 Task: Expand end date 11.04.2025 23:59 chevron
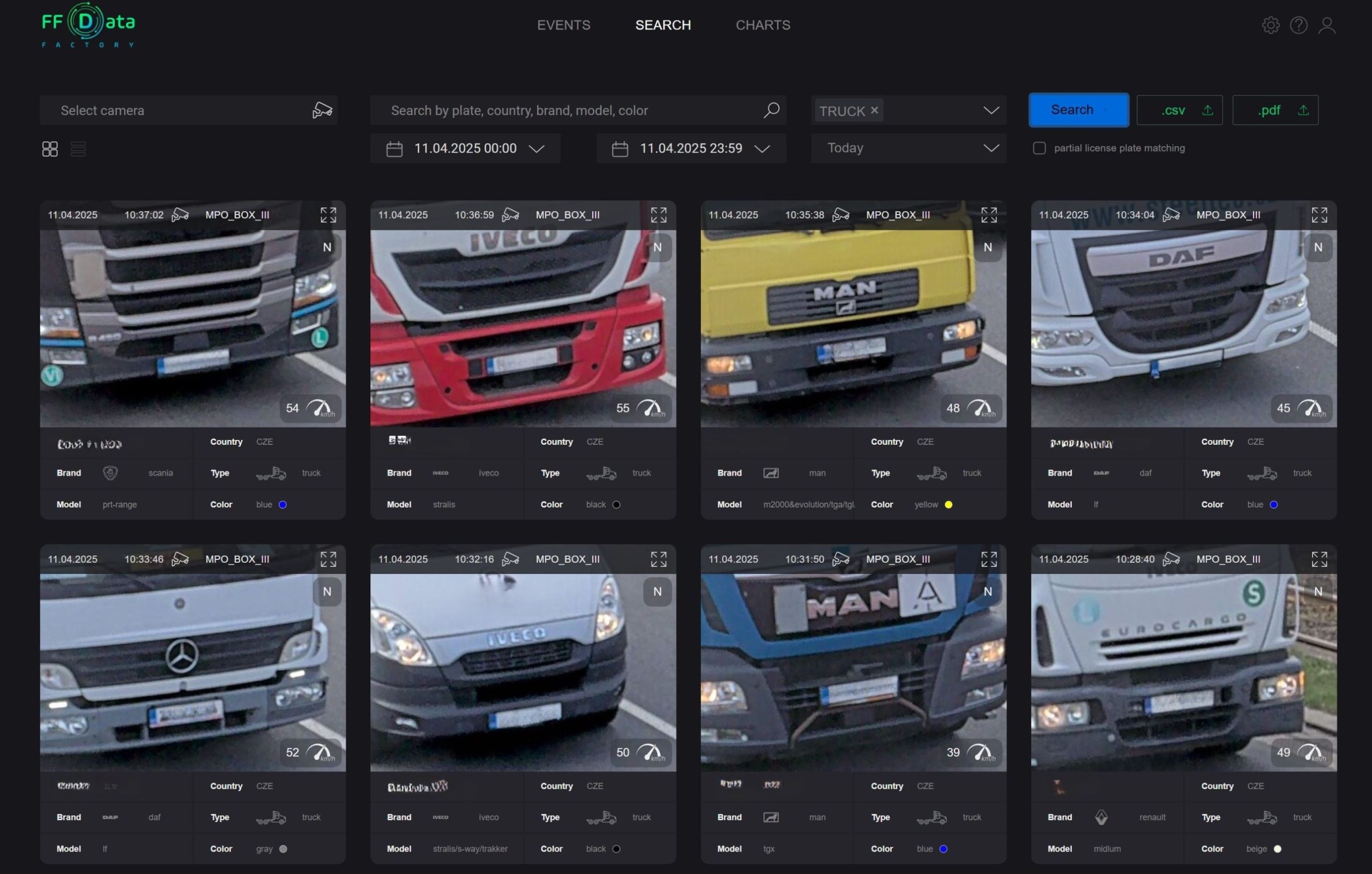pyautogui.click(x=762, y=149)
